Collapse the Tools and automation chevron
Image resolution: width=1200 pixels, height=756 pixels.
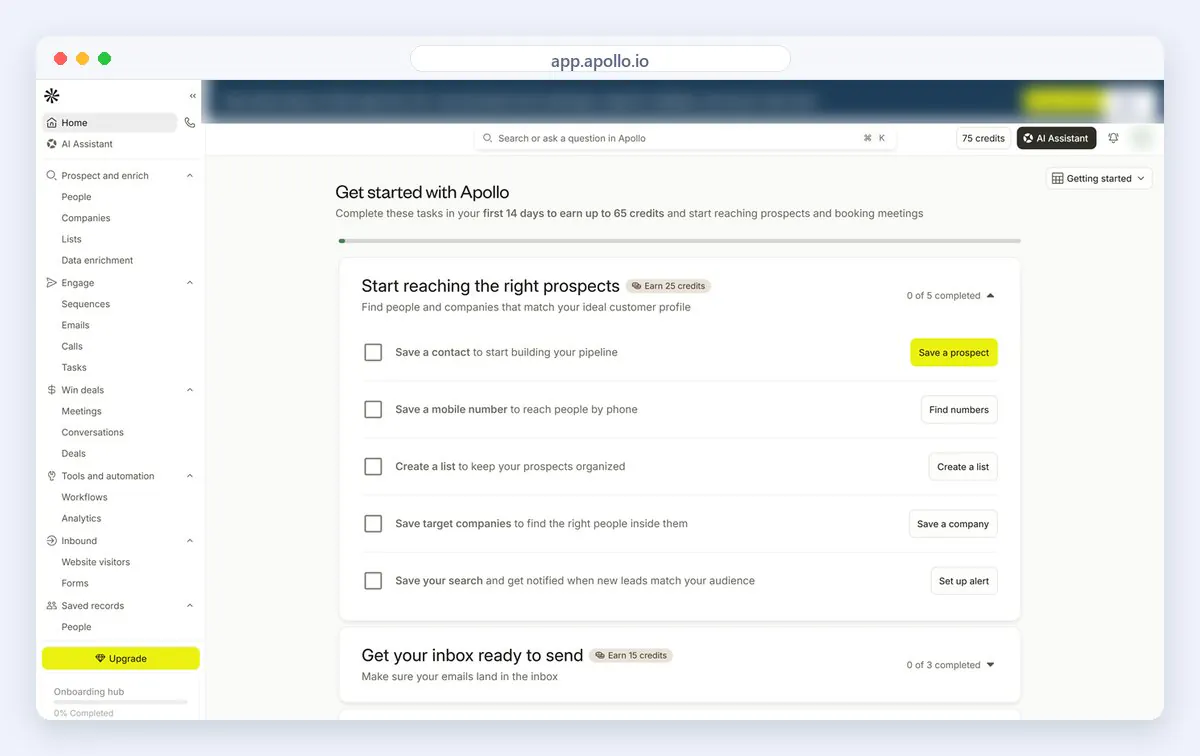point(190,476)
